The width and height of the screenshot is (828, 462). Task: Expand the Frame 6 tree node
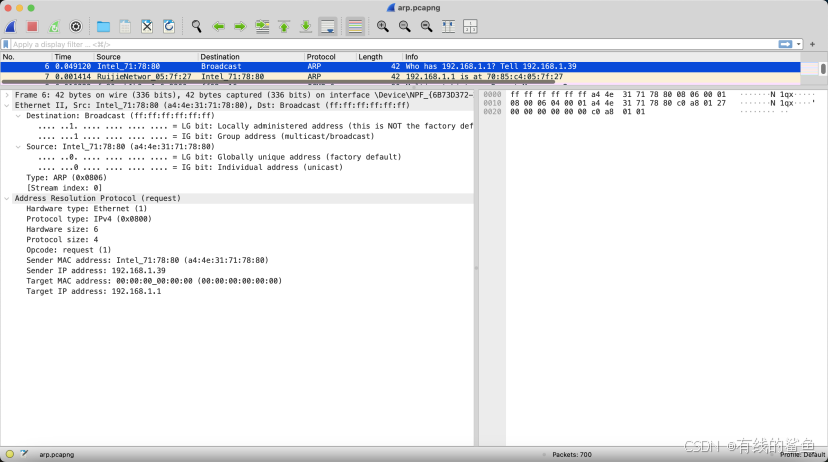(7, 95)
